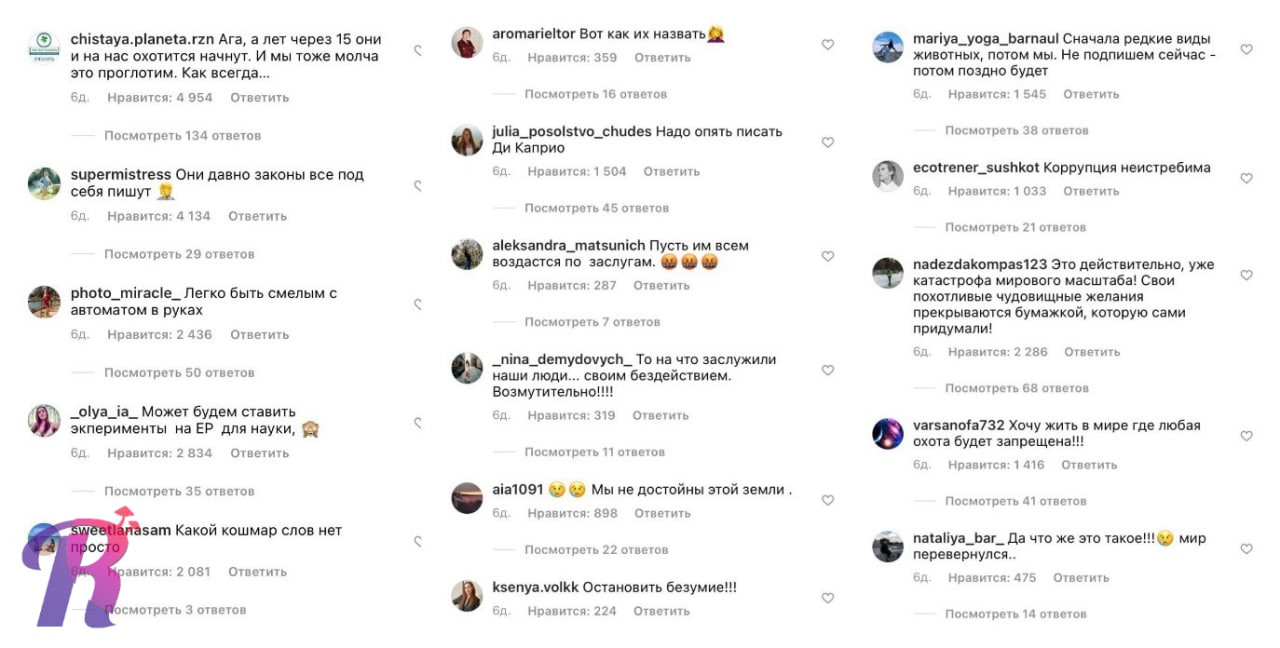
Task: Heart the ksenya.volkk comment
Action: tap(828, 599)
